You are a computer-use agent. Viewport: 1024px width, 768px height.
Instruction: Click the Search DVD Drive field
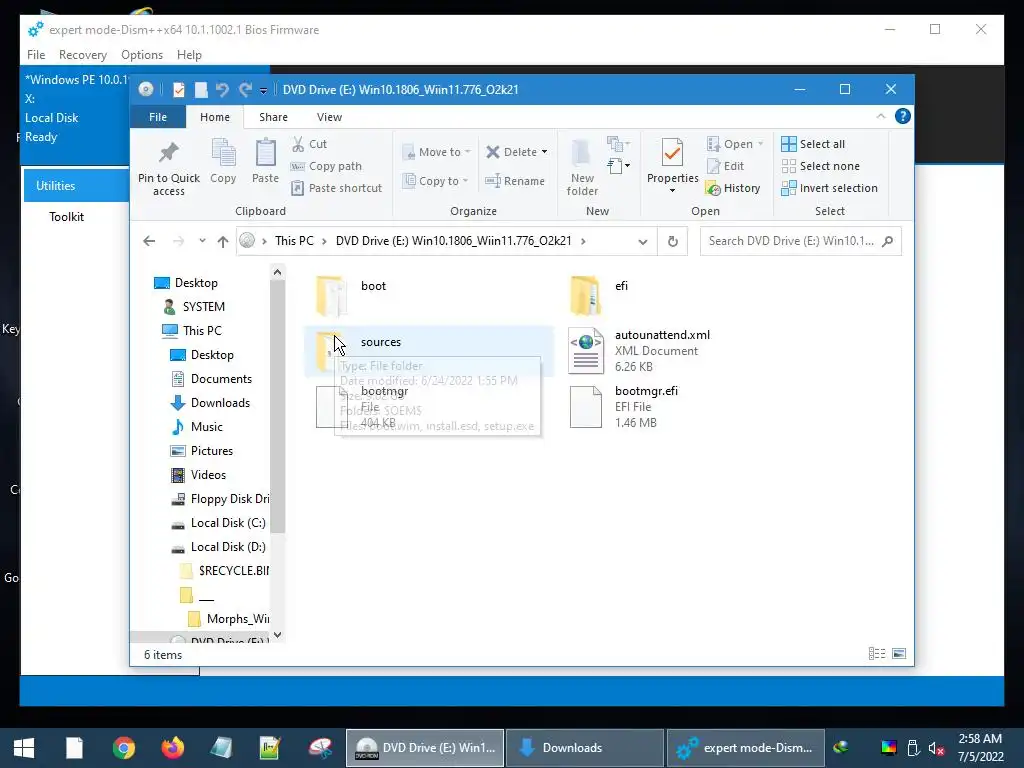pos(801,241)
